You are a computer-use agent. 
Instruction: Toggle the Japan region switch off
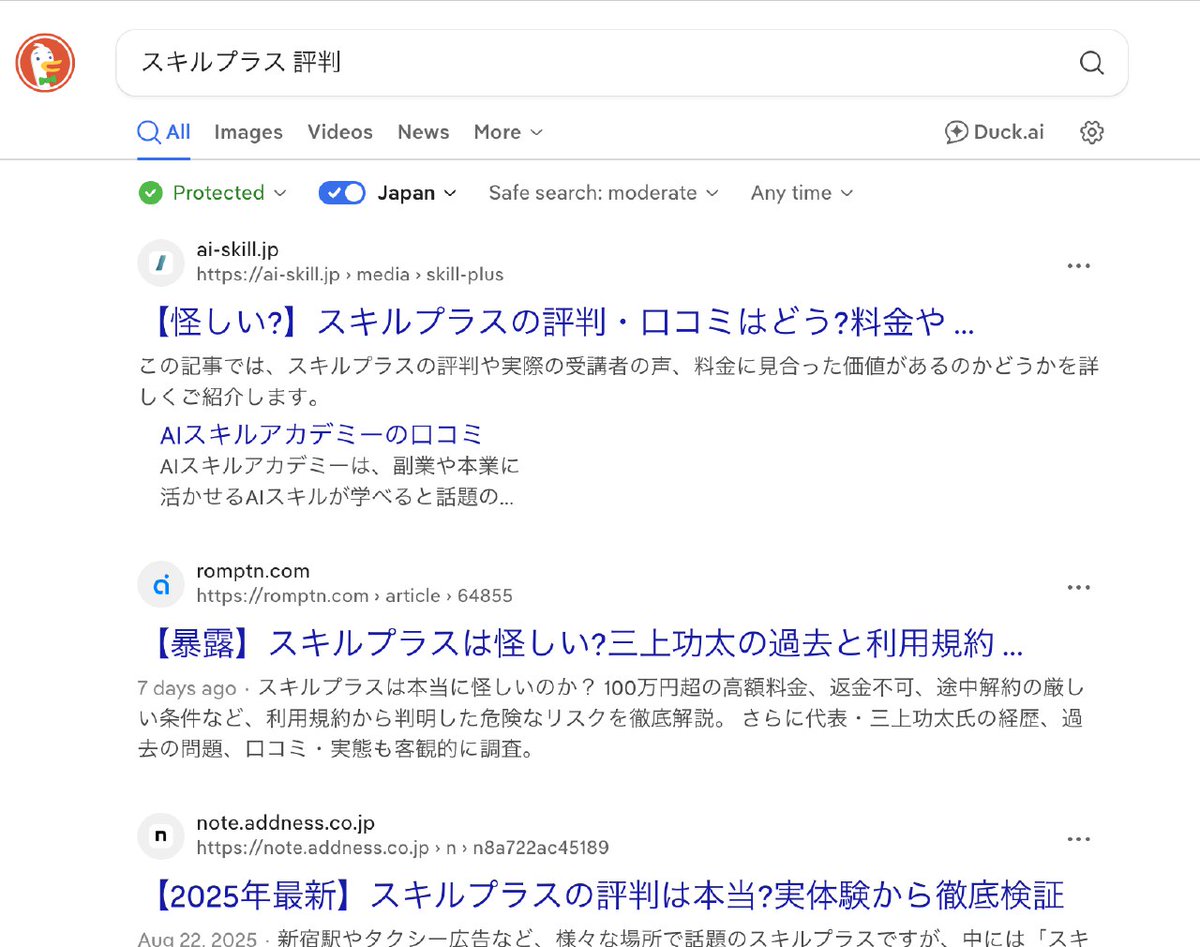pos(342,192)
